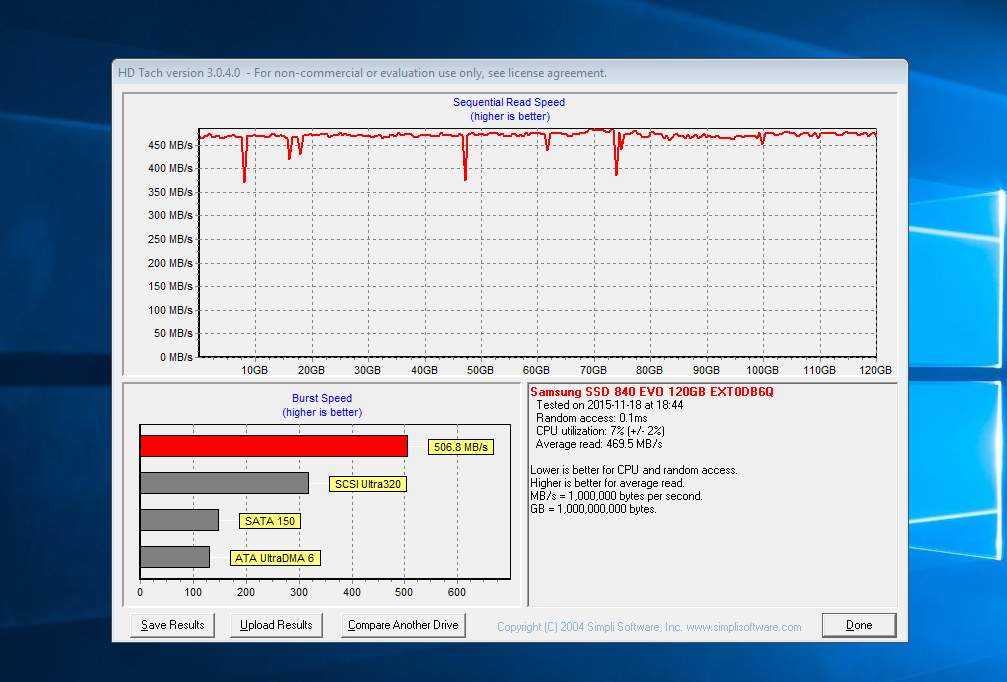Screen dimensions: 1007x682
Task: Click the yellow "ATA UltraDMA 6" label
Action: click(x=275, y=558)
